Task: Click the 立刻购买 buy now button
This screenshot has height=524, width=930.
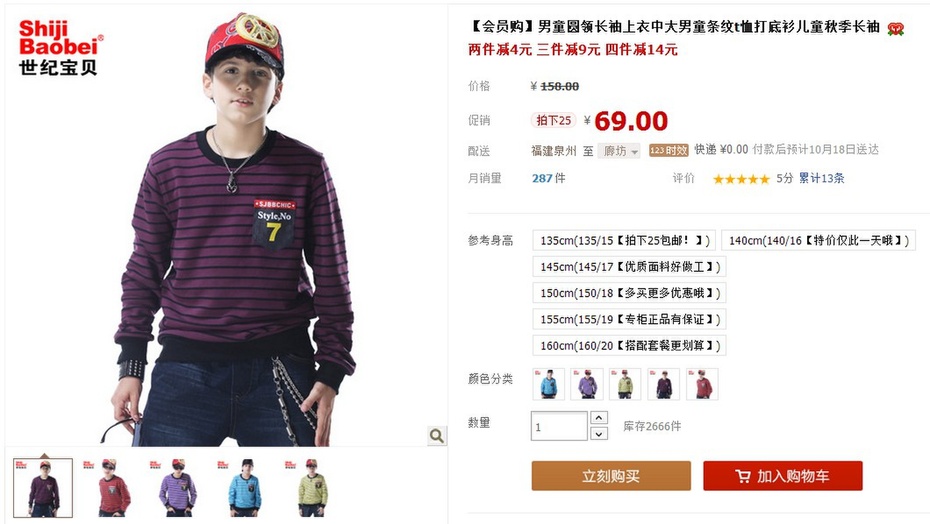Action: [x=611, y=476]
